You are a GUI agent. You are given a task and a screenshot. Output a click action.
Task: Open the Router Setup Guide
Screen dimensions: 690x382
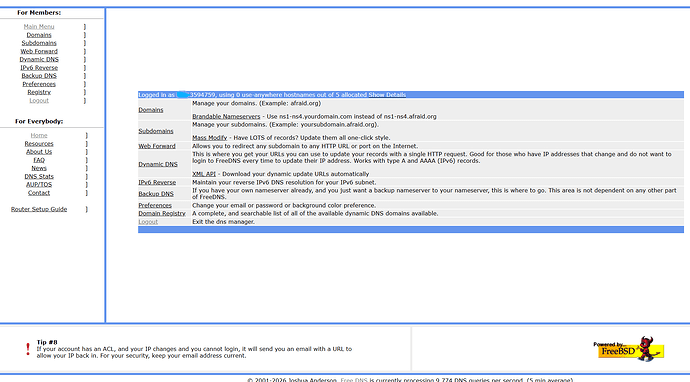(x=39, y=209)
